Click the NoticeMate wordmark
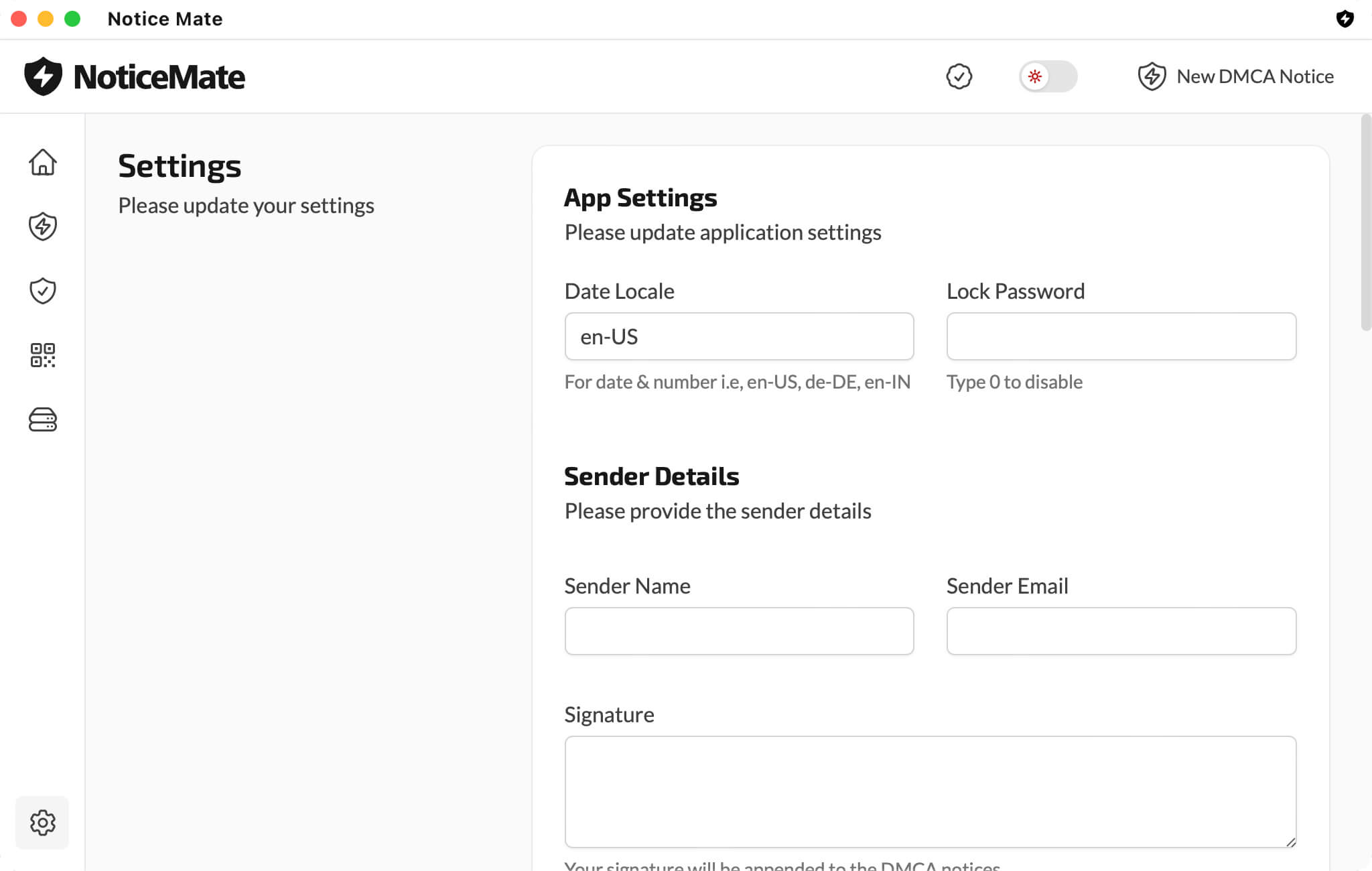Image resolution: width=1372 pixels, height=871 pixels. pyautogui.click(x=159, y=76)
